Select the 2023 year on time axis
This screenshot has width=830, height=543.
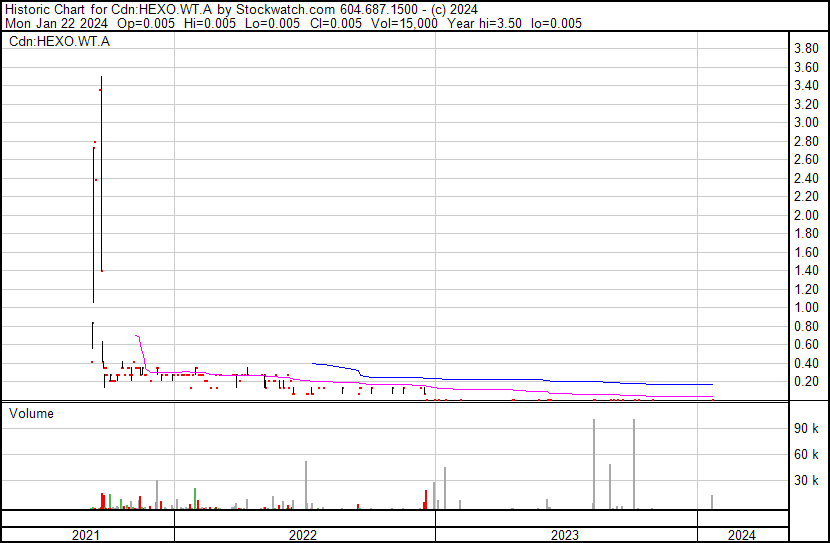click(565, 535)
